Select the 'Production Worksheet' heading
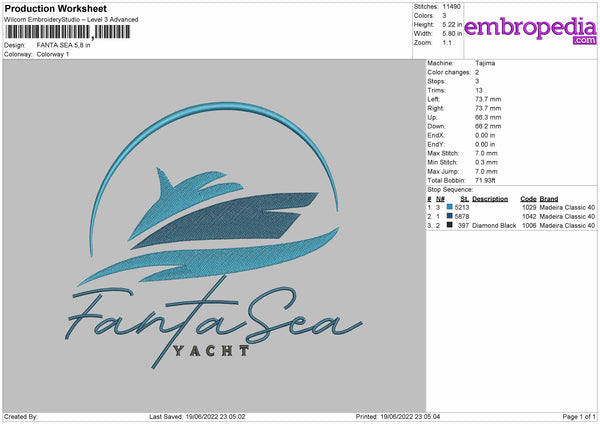 [x=55, y=8]
